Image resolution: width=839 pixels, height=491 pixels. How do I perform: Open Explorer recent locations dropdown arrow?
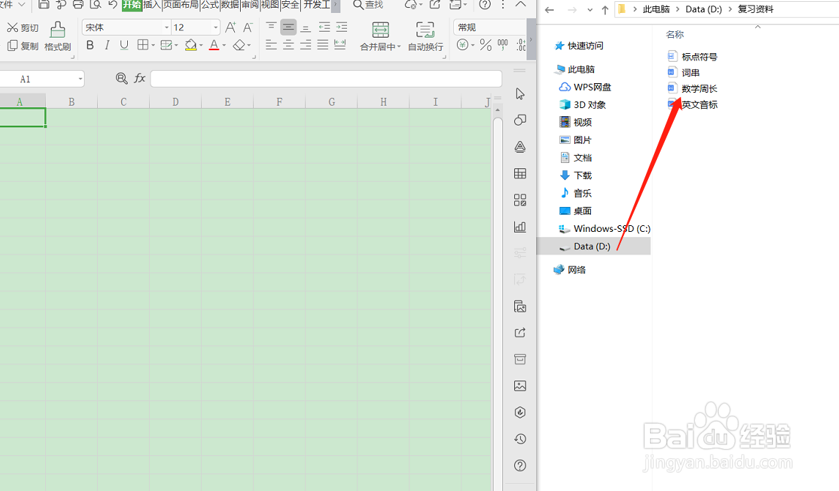pos(590,10)
